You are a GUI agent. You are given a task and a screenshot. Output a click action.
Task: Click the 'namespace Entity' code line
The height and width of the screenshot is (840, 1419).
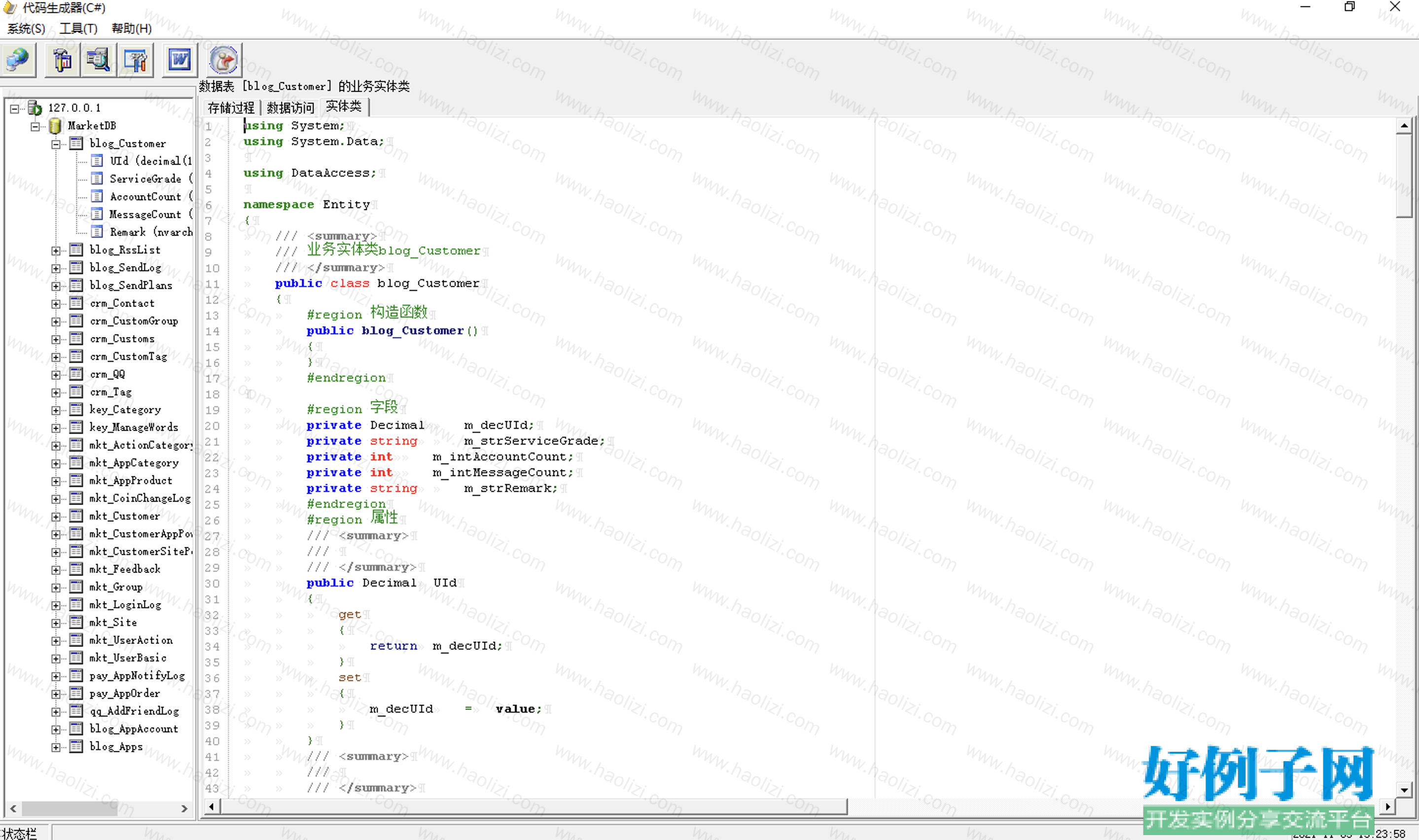click(x=307, y=205)
